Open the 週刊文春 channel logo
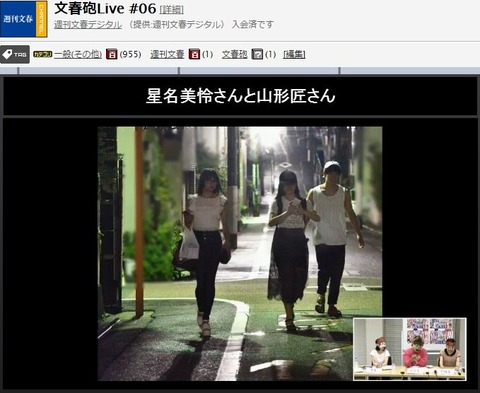The height and width of the screenshot is (393, 480). [x=23, y=19]
